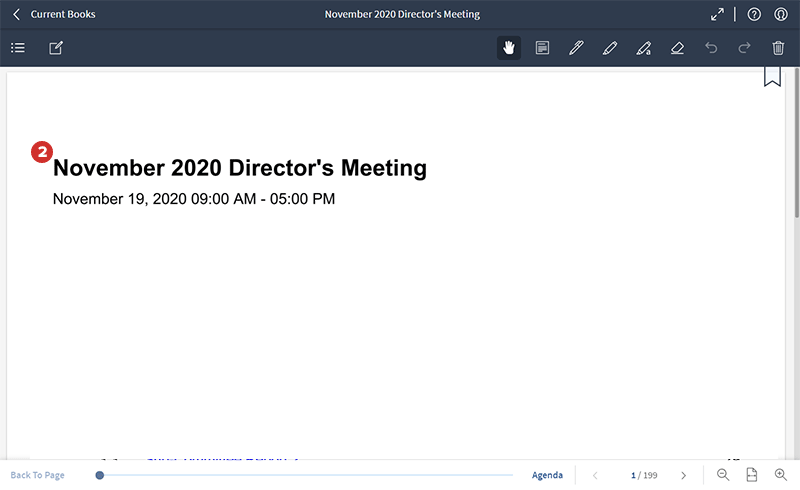Screen dimensions: 800x490
Task: Go to the next page
Action: click(x=684, y=475)
